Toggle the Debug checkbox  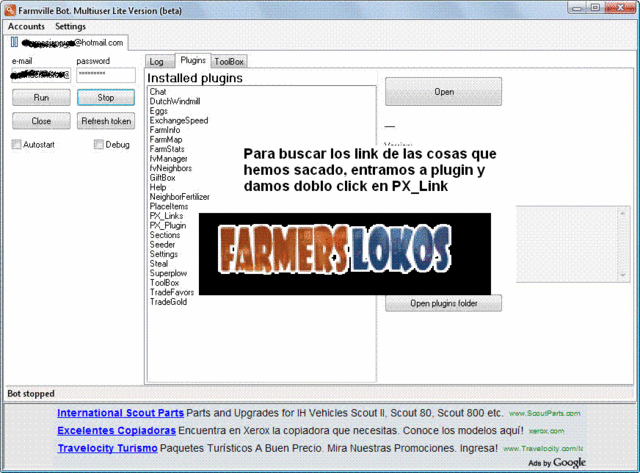click(x=98, y=144)
